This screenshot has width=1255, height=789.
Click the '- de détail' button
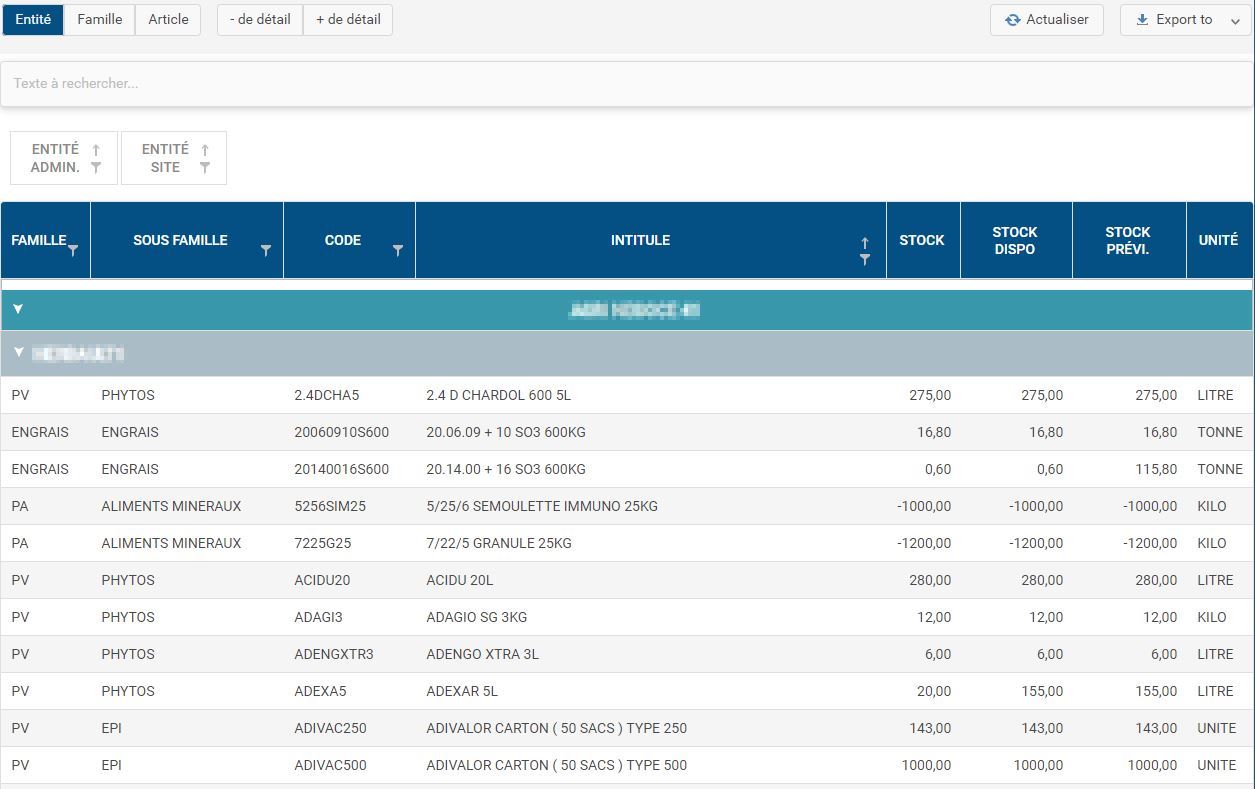point(260,20)
